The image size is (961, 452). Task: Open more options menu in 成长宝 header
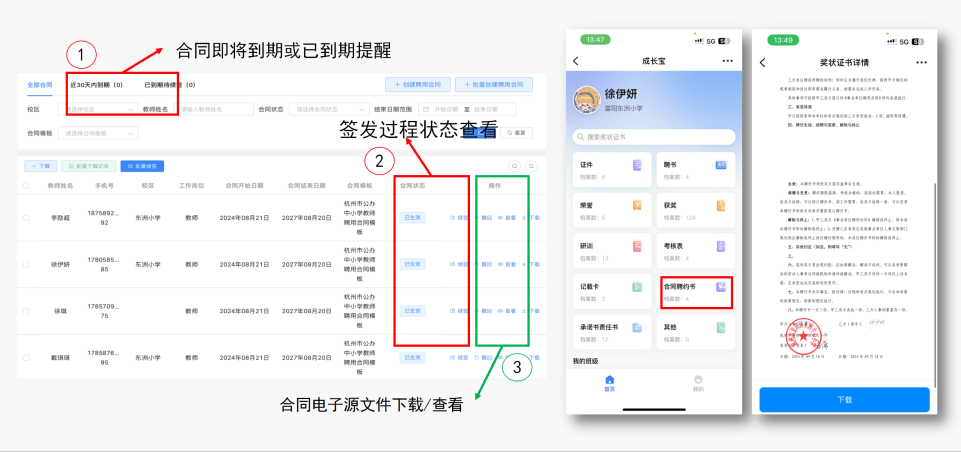[x=727, y=61]
